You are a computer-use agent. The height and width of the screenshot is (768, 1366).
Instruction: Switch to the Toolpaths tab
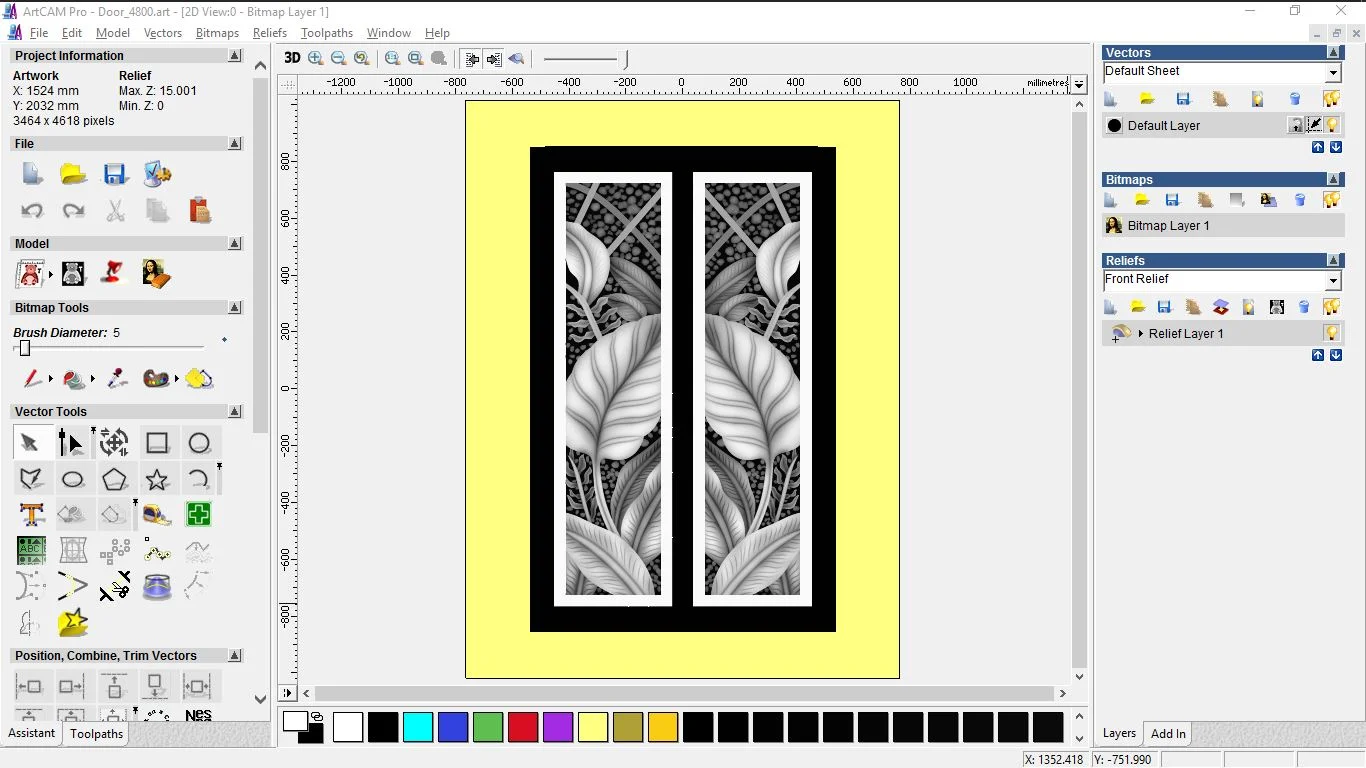click(x=96, y=733)
